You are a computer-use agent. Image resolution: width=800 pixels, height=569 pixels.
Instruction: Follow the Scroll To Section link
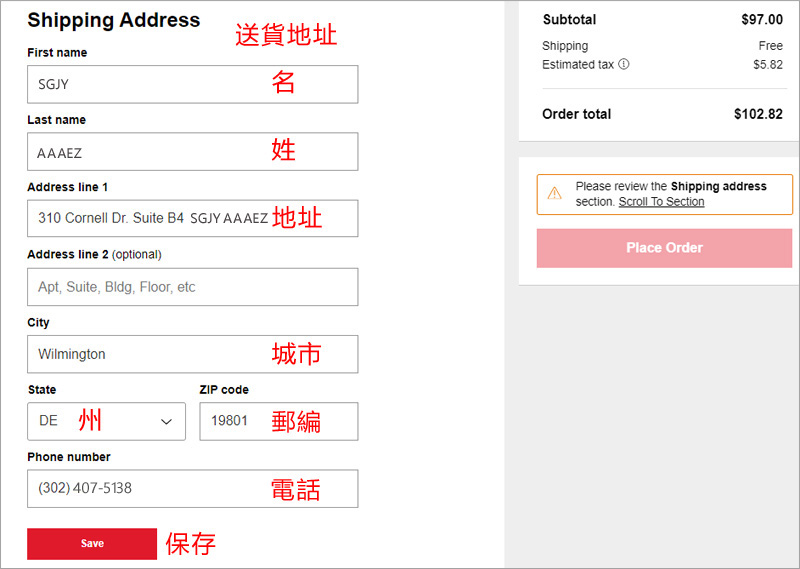661,202
